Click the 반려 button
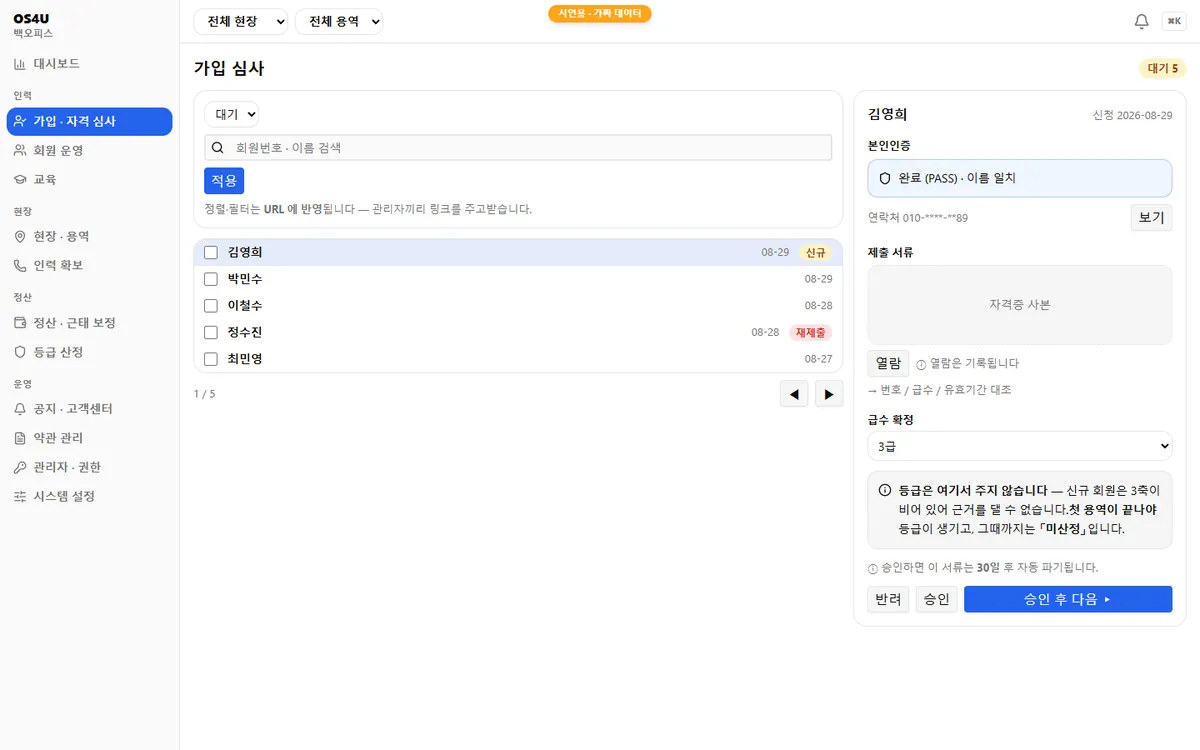 pos(888,599)
